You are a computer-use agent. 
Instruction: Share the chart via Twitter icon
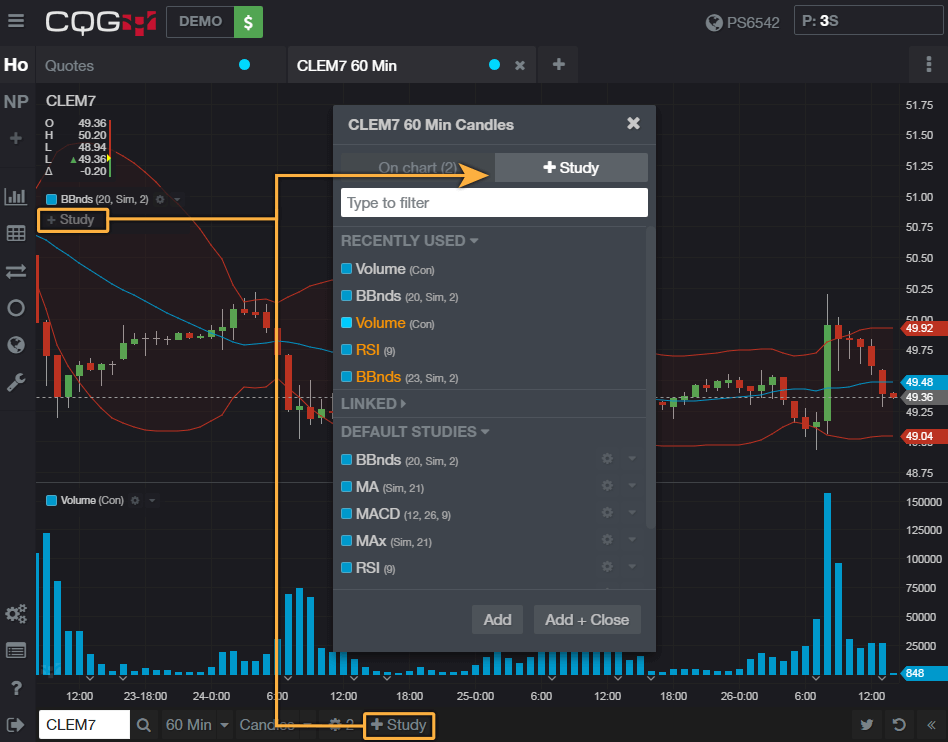[x=867, y=725]
